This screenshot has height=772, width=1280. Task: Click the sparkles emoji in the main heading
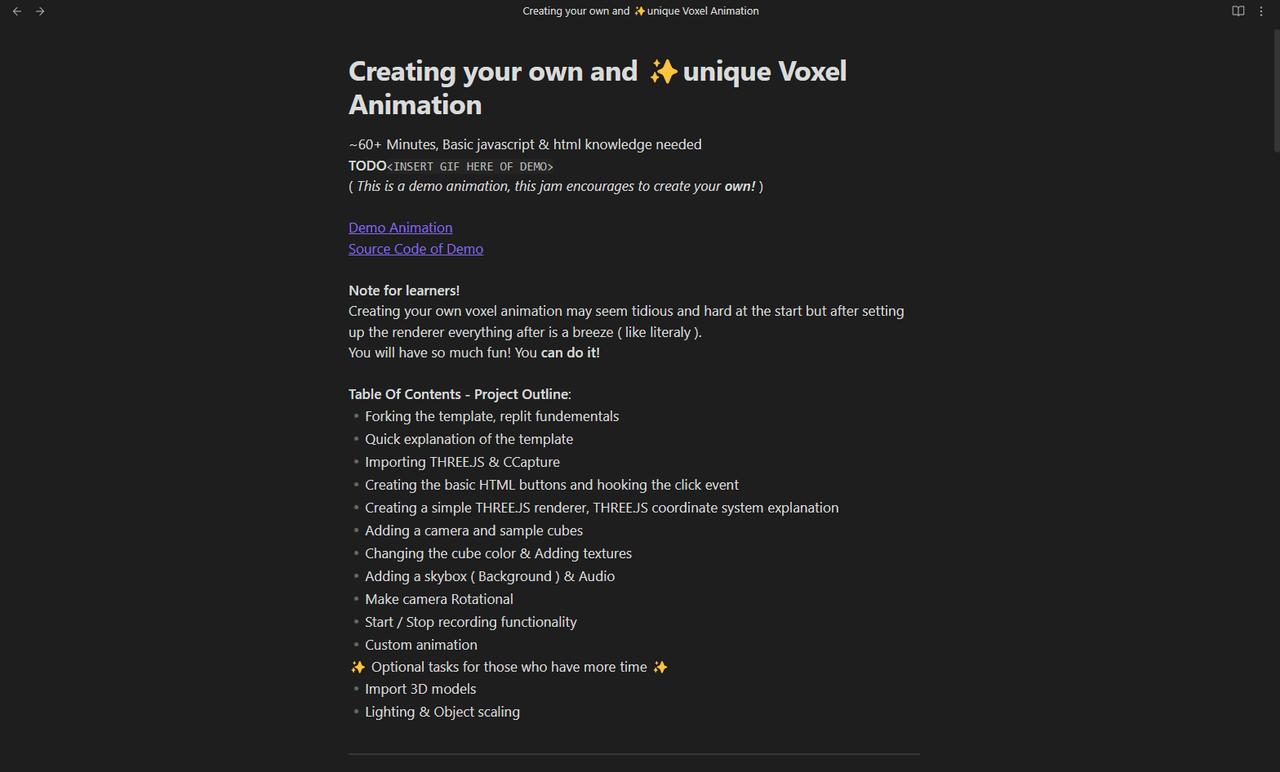pyautogui.click(x=663, y=72)
